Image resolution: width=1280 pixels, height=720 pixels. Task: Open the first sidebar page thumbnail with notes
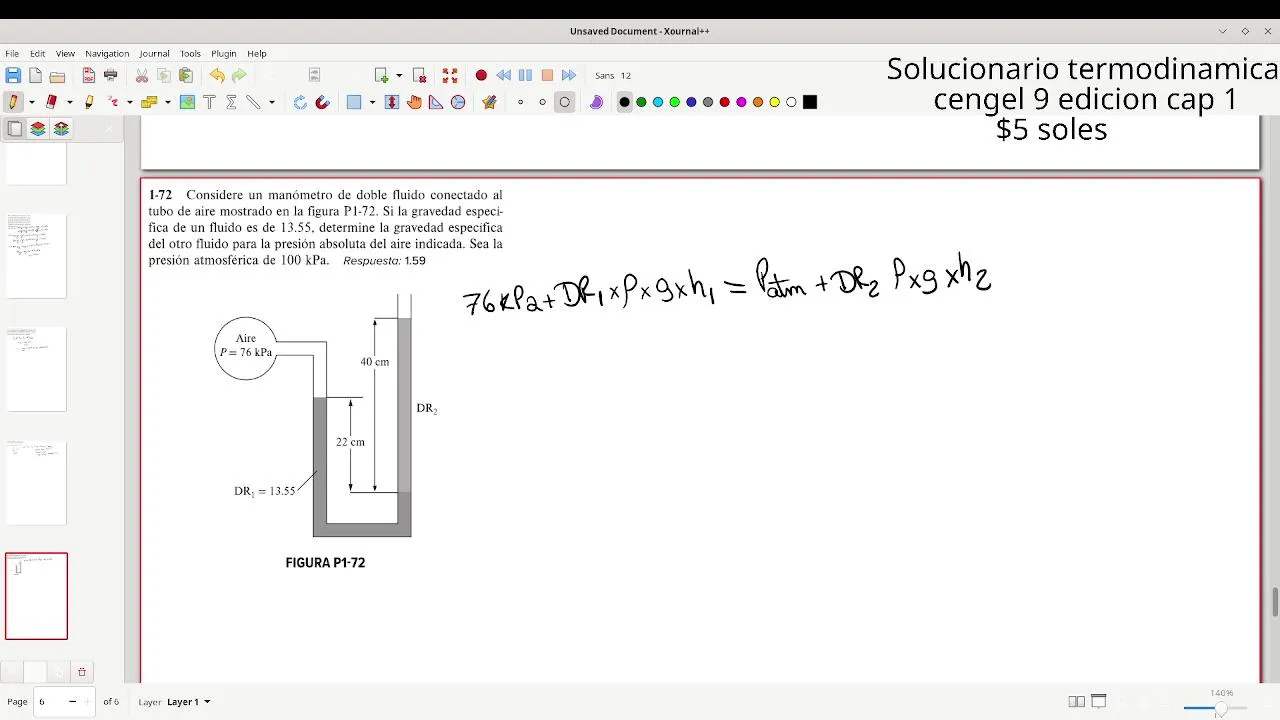(x=37, y=256)
